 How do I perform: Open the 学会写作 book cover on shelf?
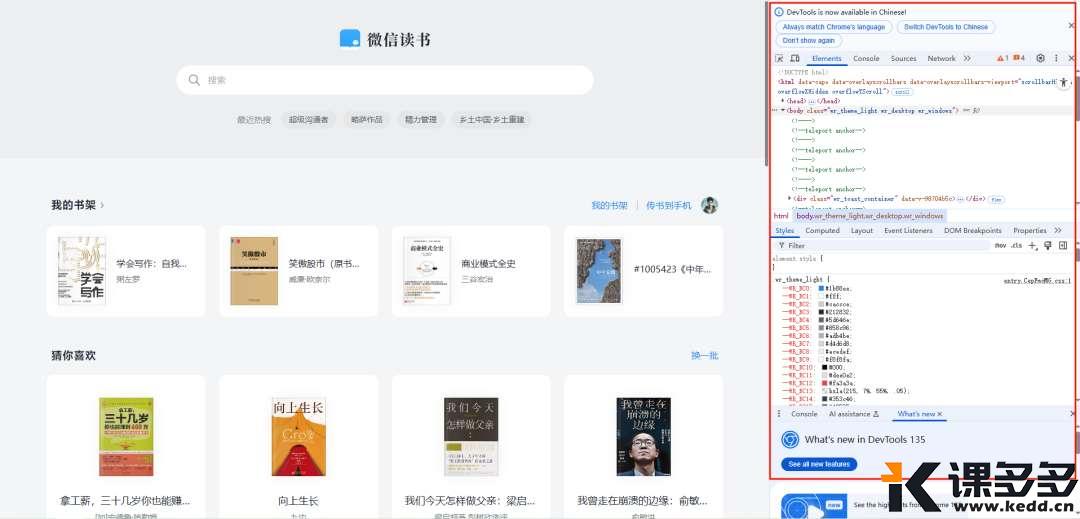tap(82, 271)
